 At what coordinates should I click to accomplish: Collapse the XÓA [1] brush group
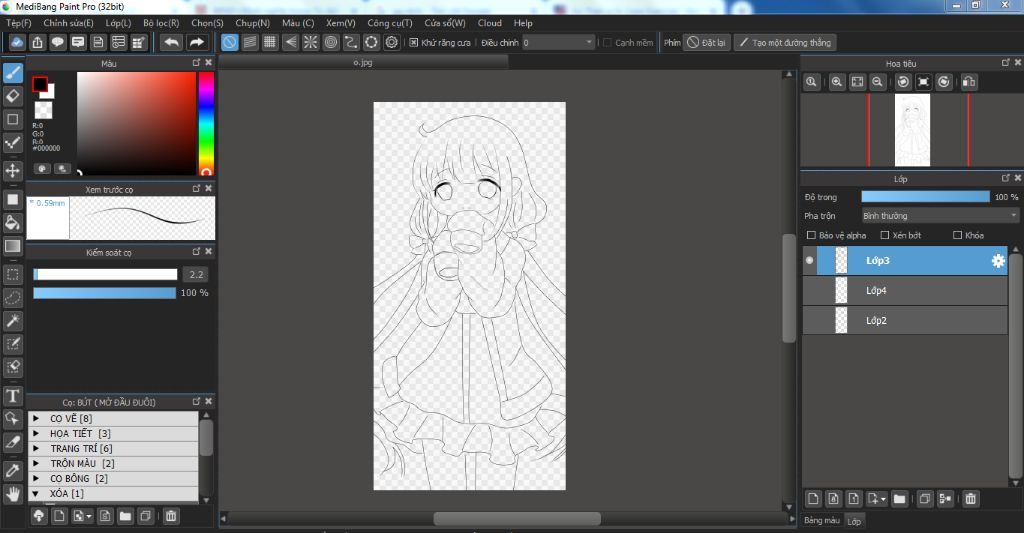click(x=37, y=494)
